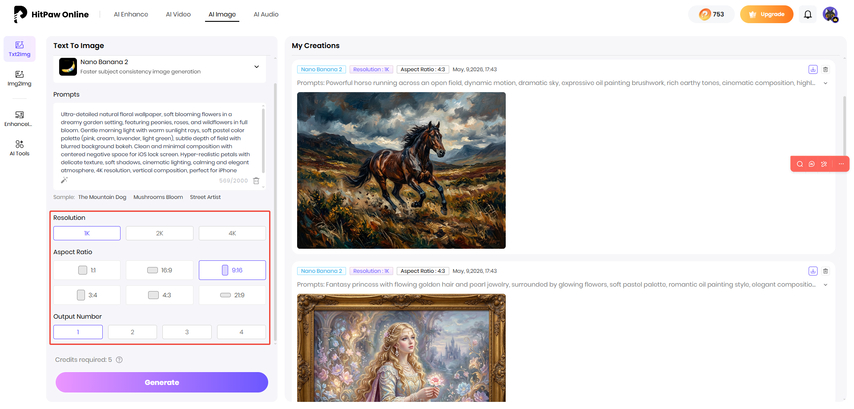
Task: Click the 569/2000 character counter
Action: click(x=234, y=181)
